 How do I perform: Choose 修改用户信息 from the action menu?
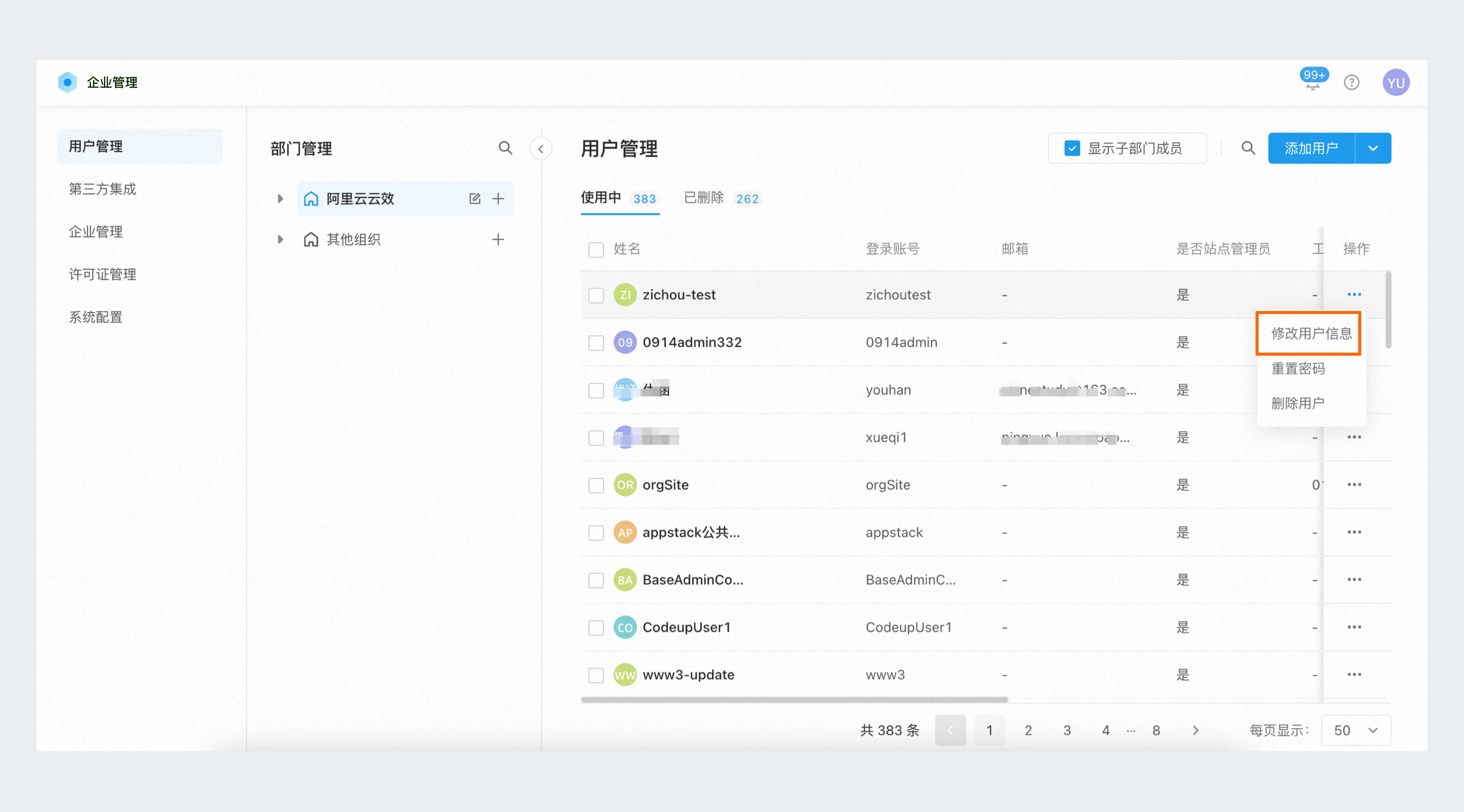coord(1311,334)
